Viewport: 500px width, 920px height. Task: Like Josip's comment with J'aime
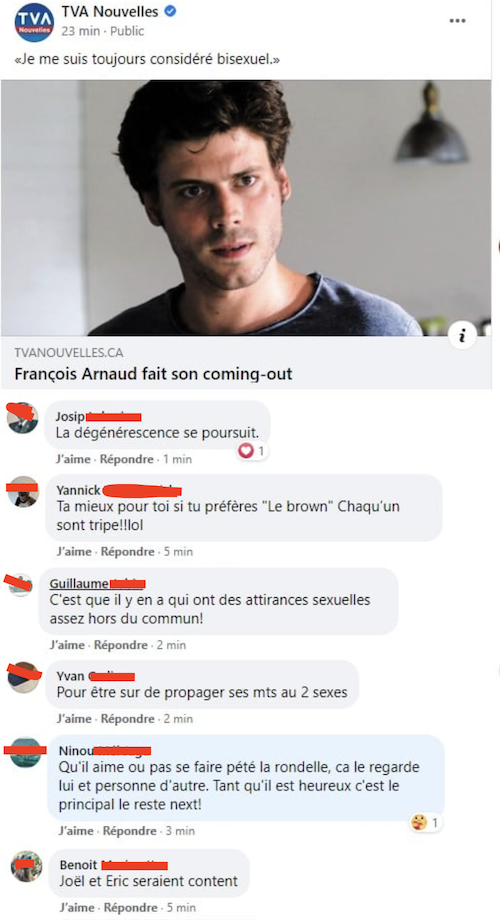73,459
